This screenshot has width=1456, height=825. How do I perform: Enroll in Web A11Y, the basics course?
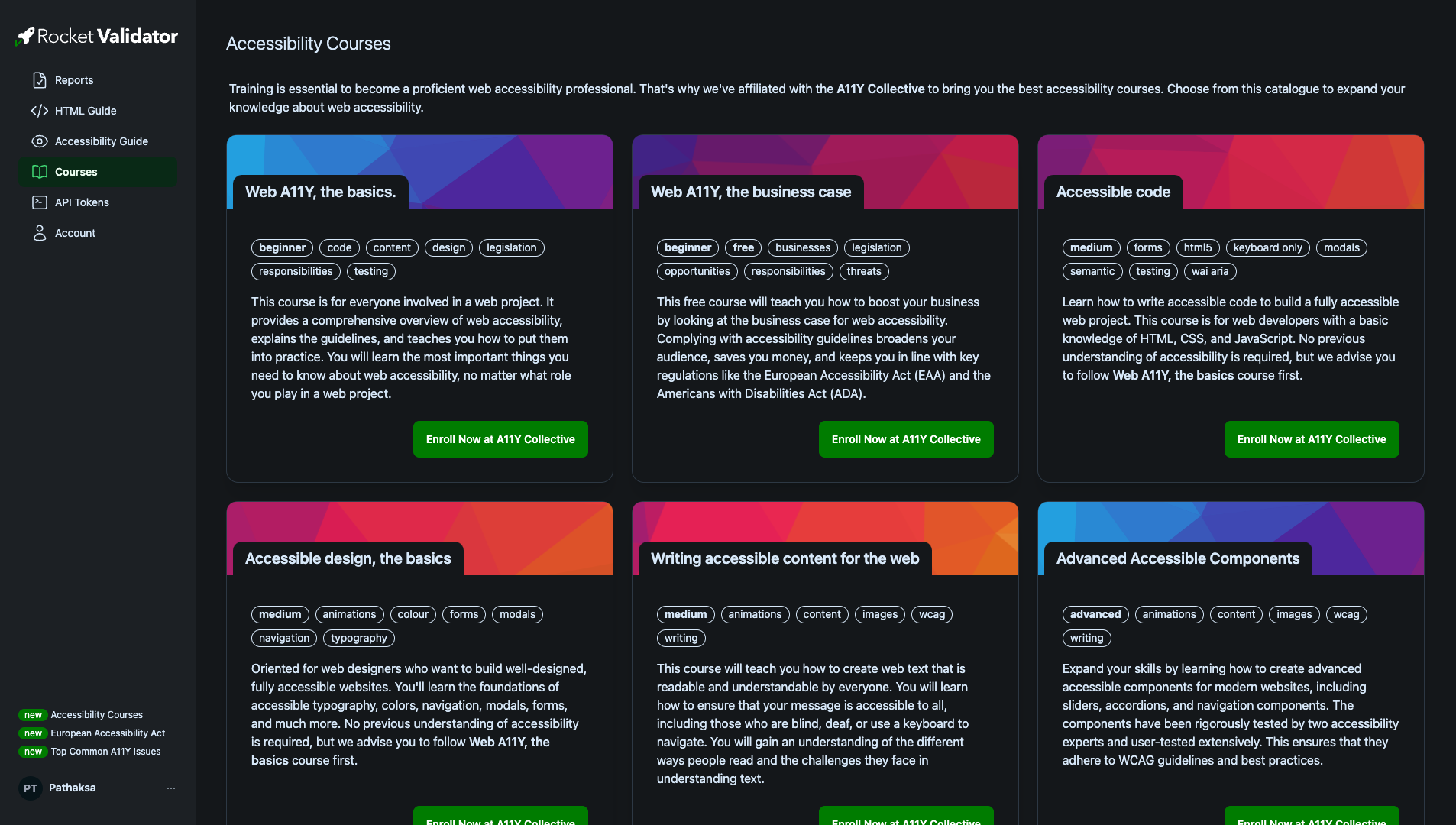point(500,439)
